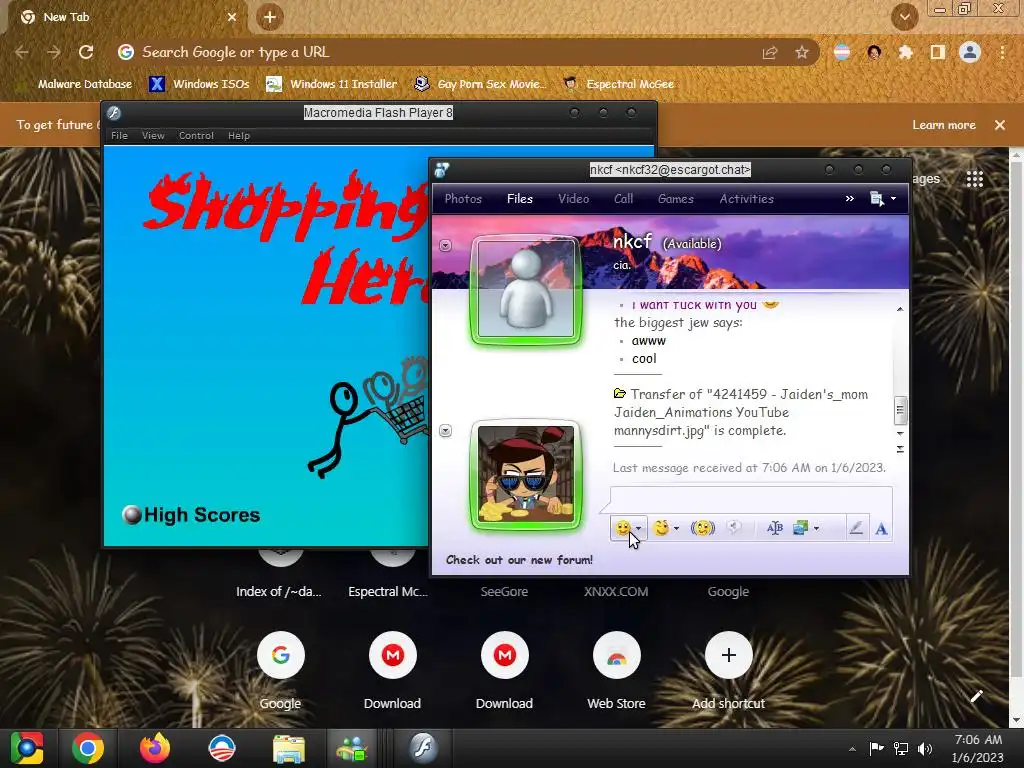This screenshot has width=1024, height=768.
Task: Open the Files tab in messenger
Action: point(520,199)
